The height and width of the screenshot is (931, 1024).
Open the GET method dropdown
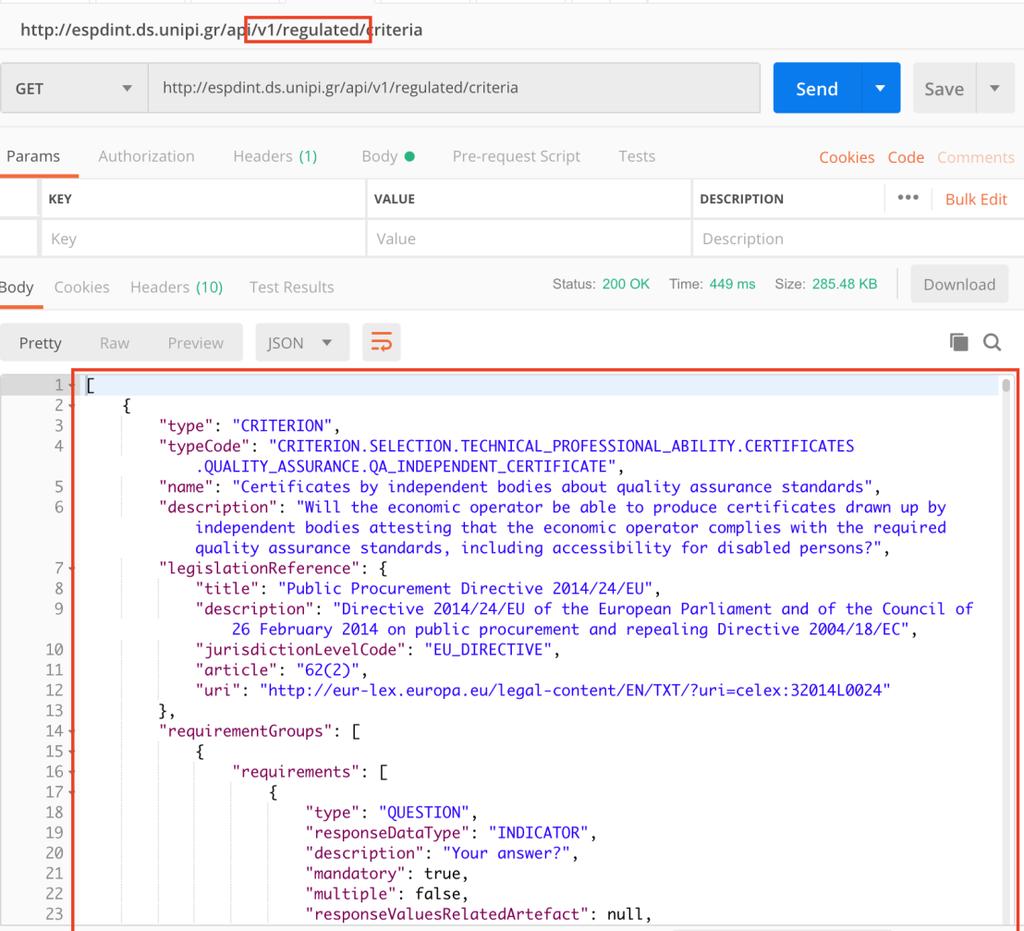[x=74, y=88]
